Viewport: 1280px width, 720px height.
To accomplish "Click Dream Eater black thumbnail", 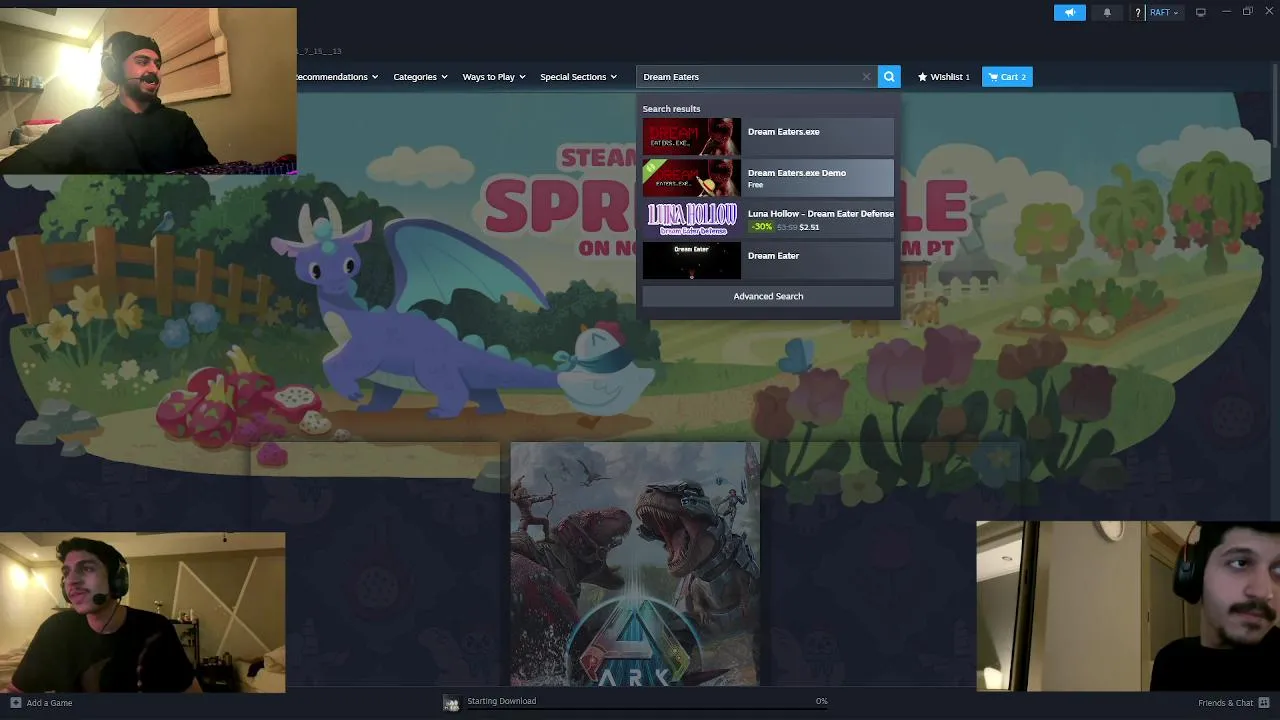I will point(691,261).
